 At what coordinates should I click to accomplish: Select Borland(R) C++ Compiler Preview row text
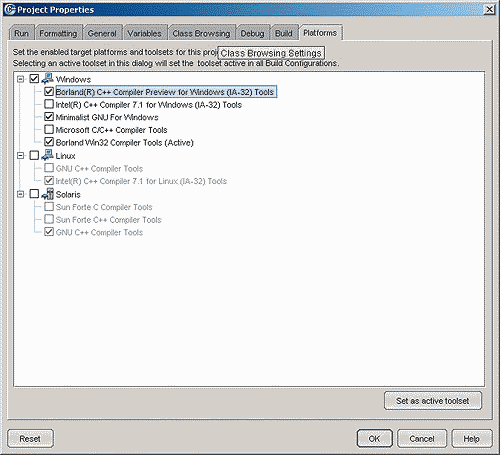[x=165, y=92]
